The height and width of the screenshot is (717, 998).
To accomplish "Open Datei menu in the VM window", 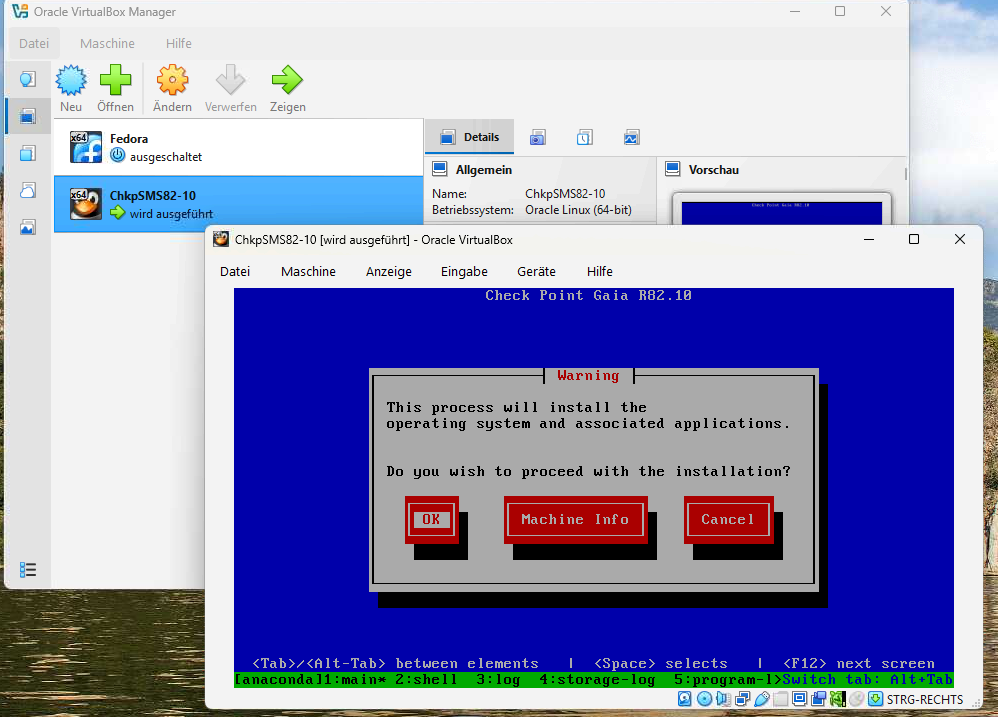I will [235, 272].
